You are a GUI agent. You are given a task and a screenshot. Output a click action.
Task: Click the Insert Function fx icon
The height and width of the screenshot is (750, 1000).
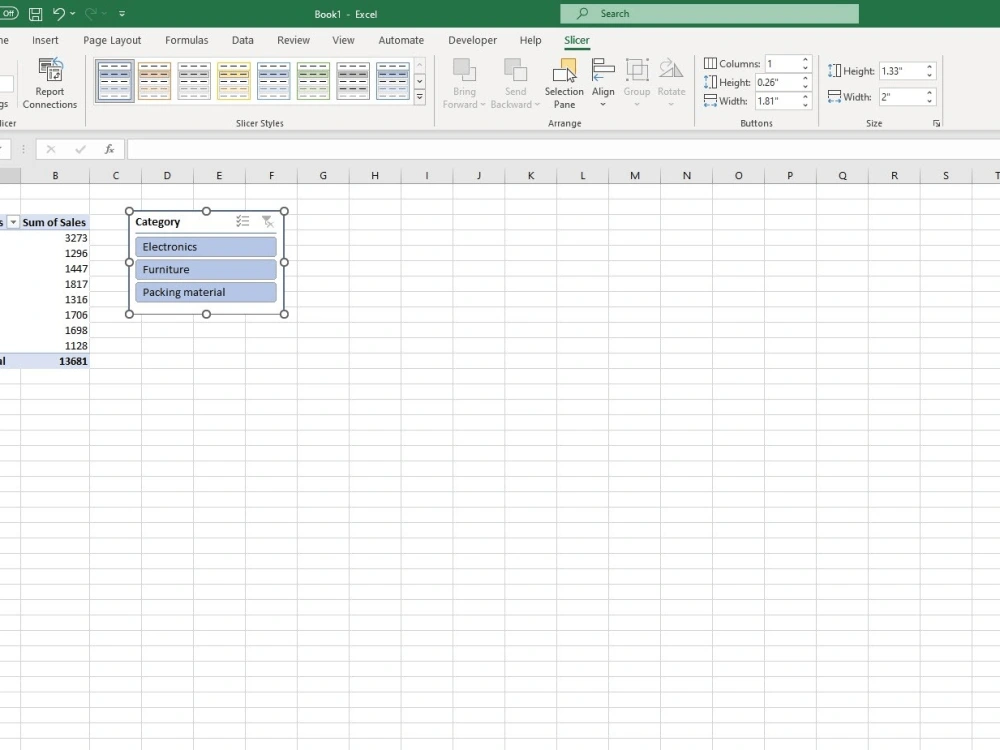point(109,149)
